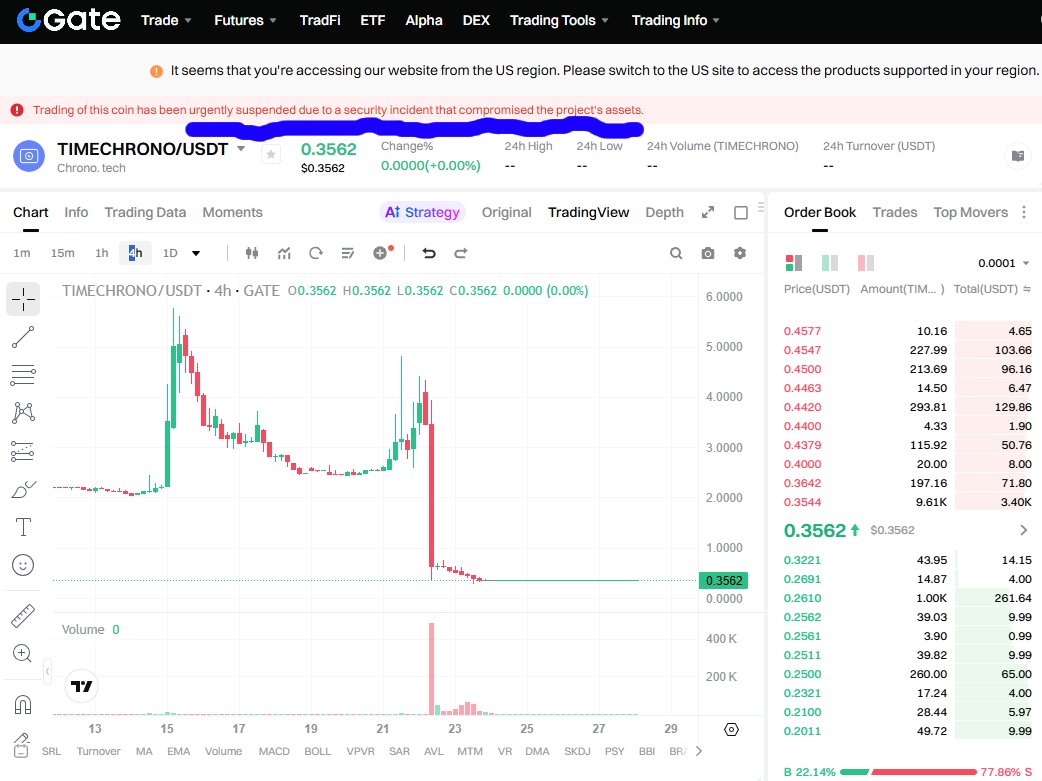Add the MACD indicator from the shortcuts bar
Image resolution: width=1042 pixels, height=781 pixels.
[273, 751]
